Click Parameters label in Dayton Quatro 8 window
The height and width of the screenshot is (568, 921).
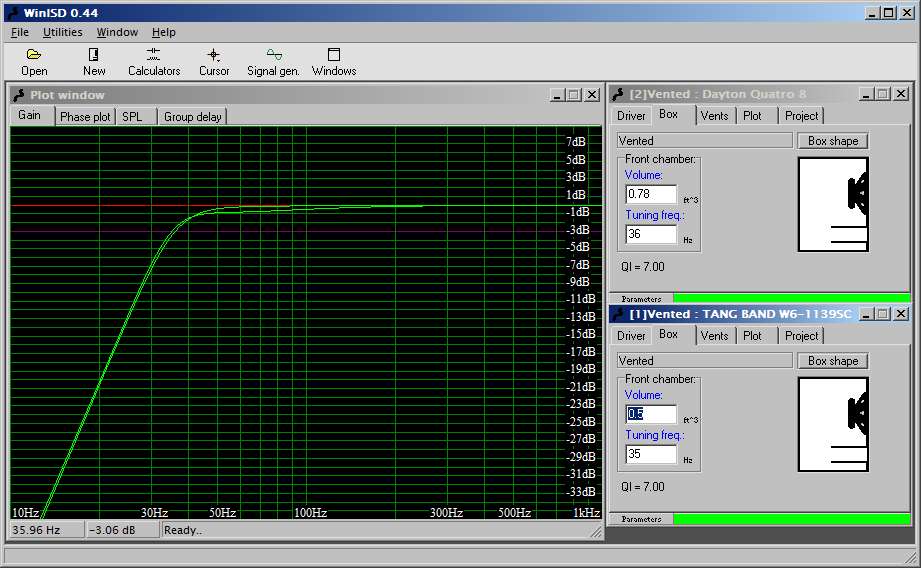pyautogui.click(x=641, y=298)
